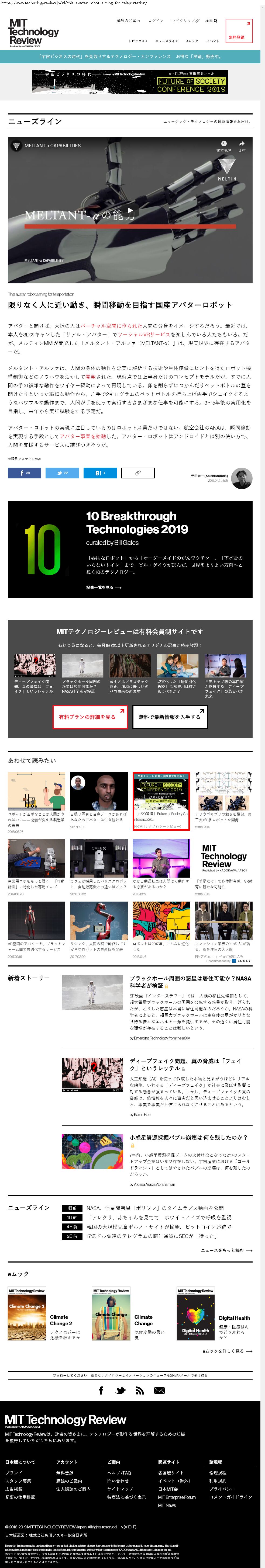Click the red 無料登録 button
The image size is (265, 1568).
click(238, 30)
